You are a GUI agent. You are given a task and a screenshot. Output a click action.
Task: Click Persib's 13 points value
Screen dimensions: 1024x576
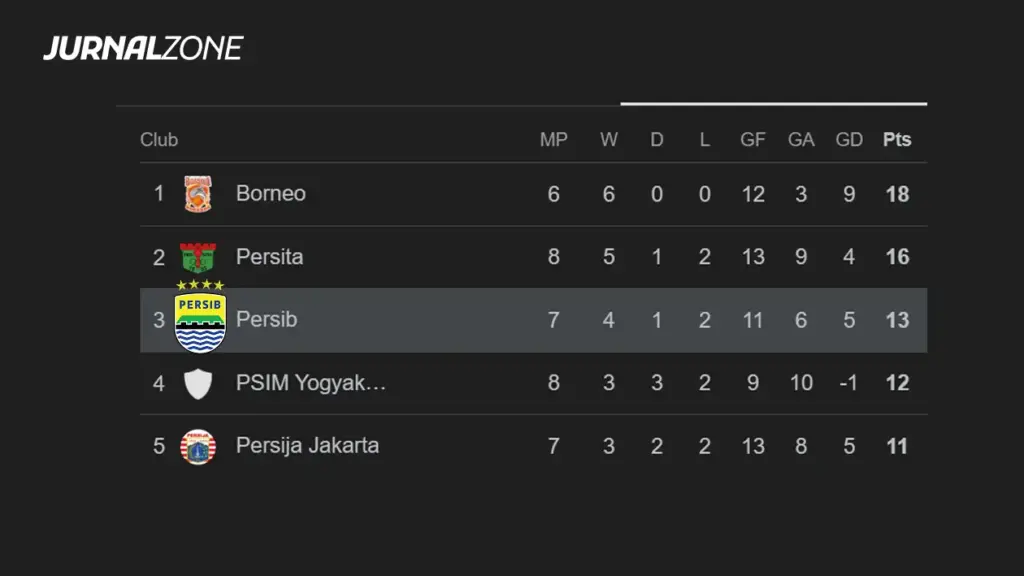(x=897, y=320)
